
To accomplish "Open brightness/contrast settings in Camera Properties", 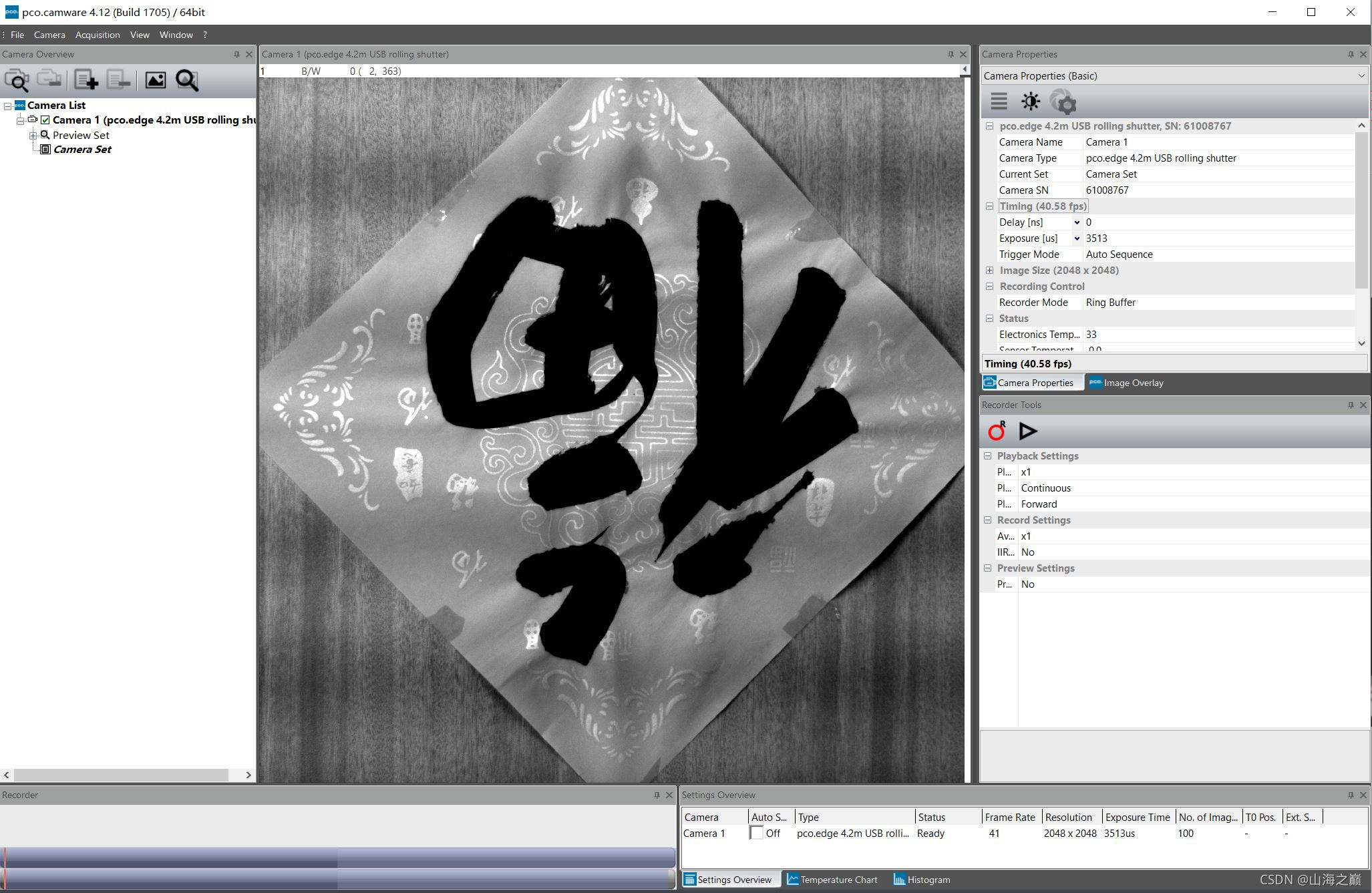I will point(1031,101).
